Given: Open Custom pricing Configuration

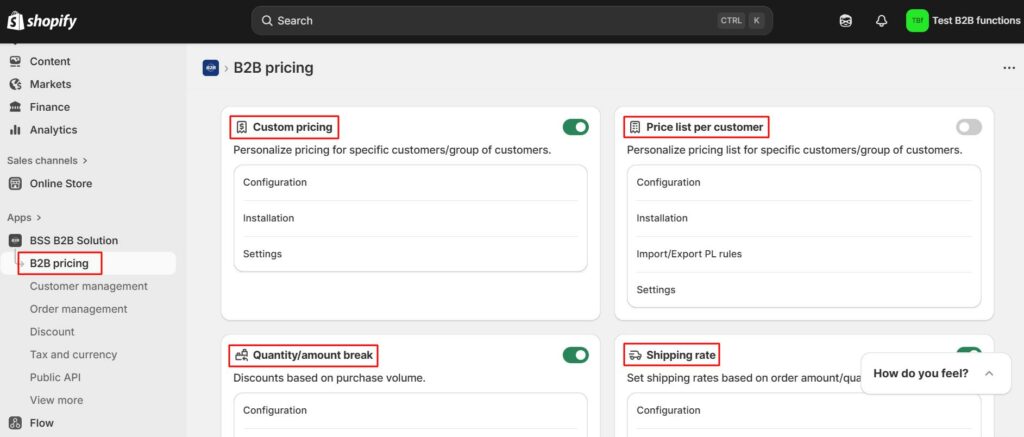Looking at the screenshot, I should point(411,182).
